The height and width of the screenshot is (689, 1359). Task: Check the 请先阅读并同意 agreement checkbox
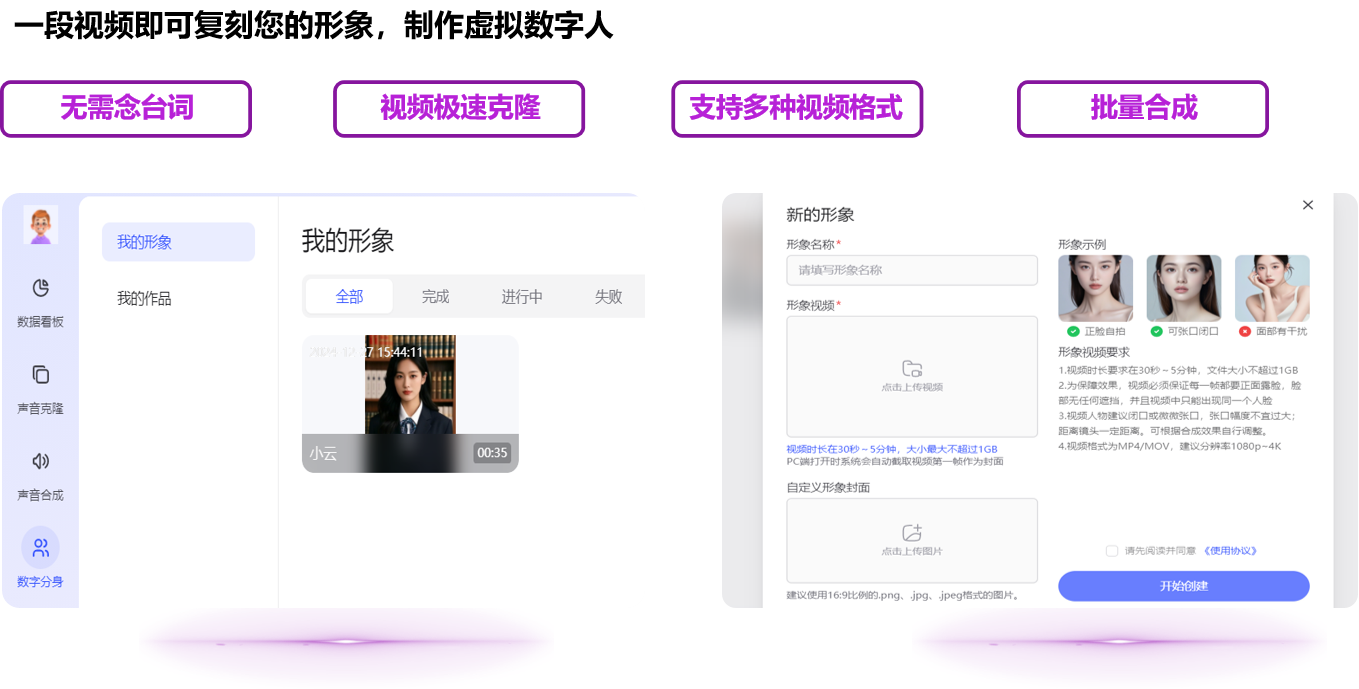pos(1111,551)
